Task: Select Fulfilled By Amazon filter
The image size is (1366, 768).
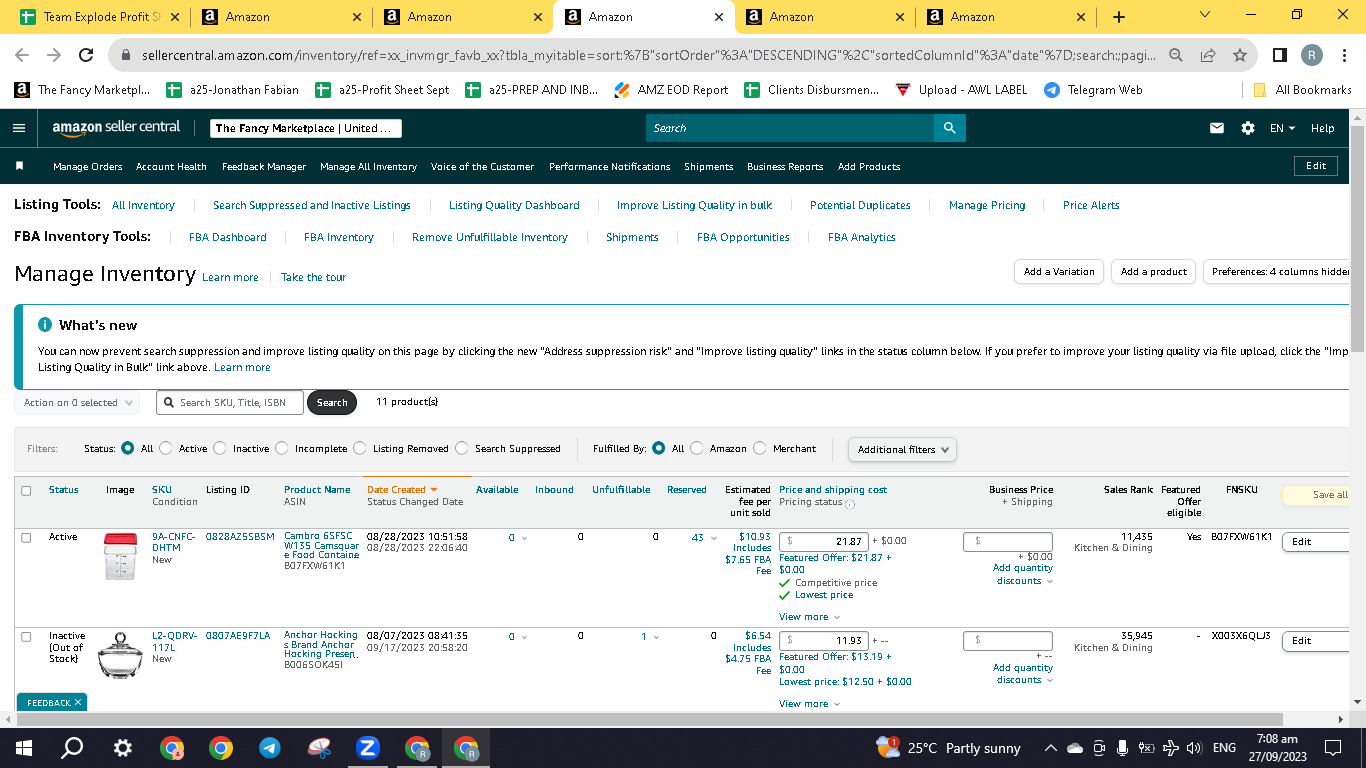Action: click(697, 449)
